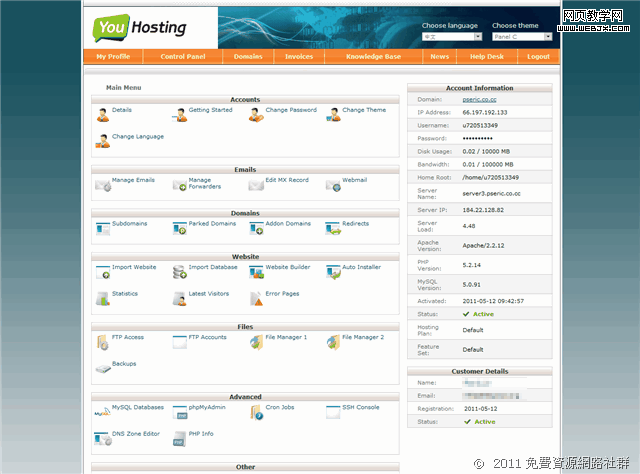This screenshot has width=640, height=474.
Task: Click the Website Builder icon
Action: (x=256, y=272)
